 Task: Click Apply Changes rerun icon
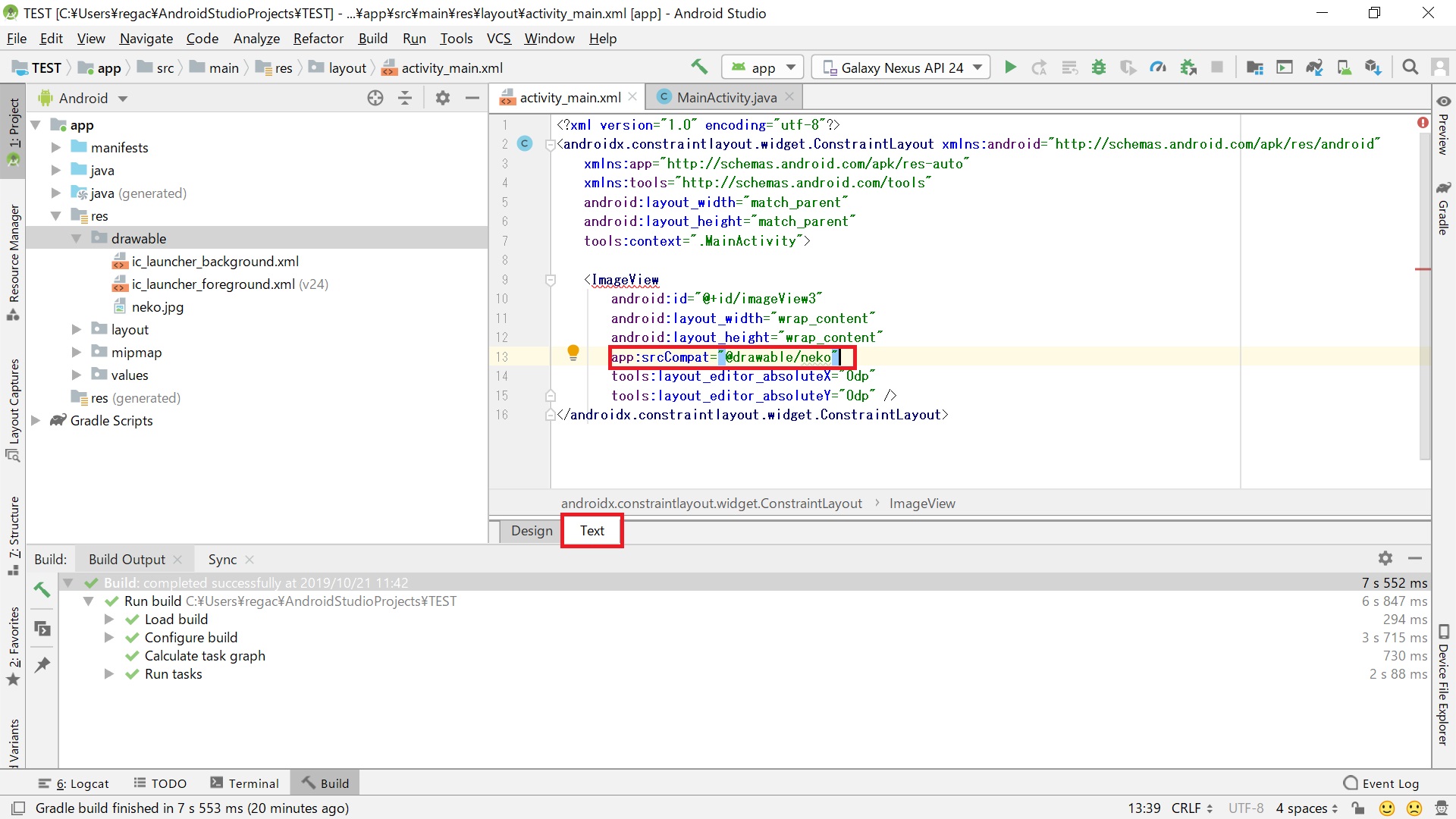coord(1039,67)
